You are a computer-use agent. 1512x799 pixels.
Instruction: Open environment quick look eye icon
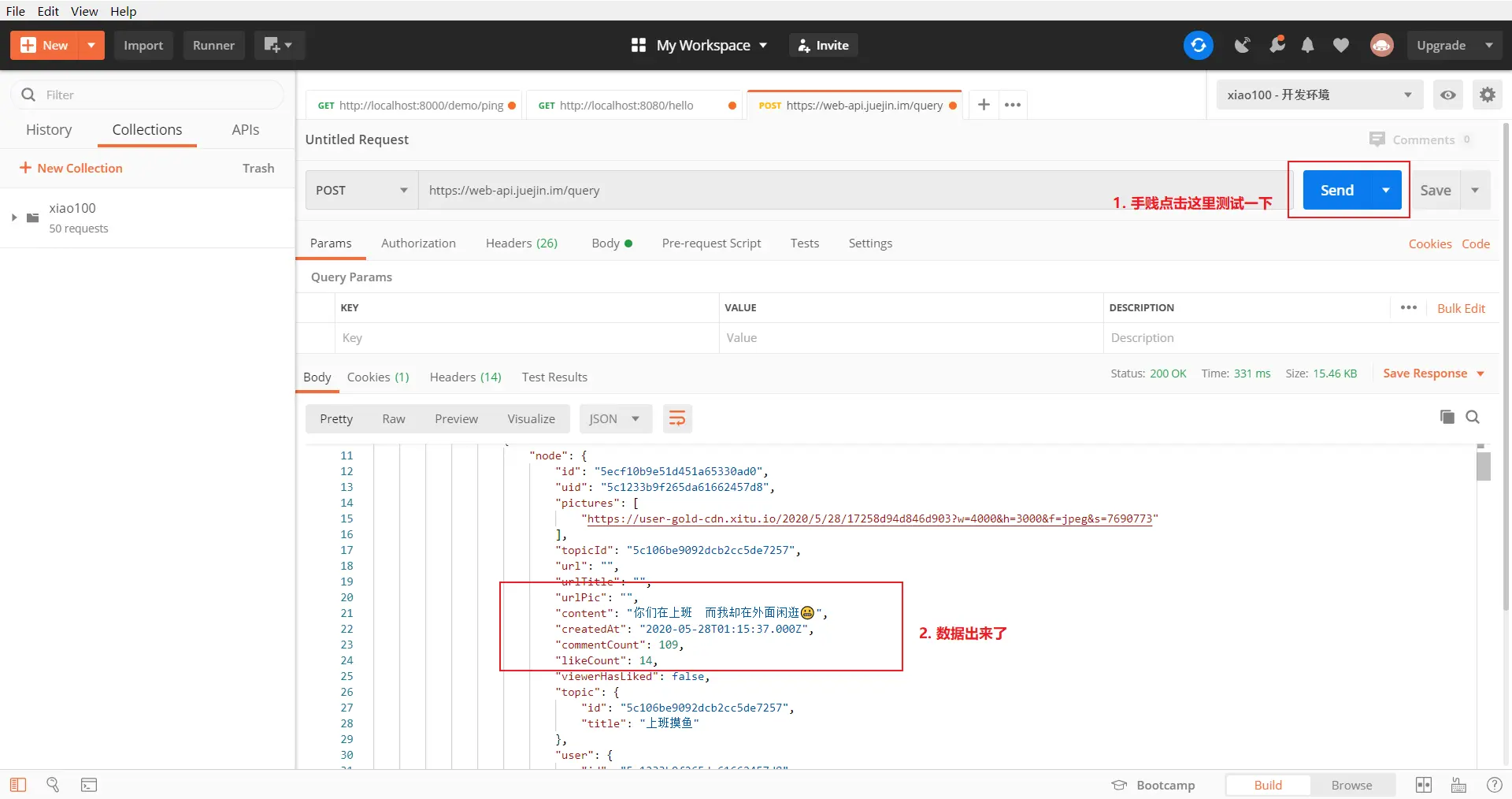(1447, 95)
